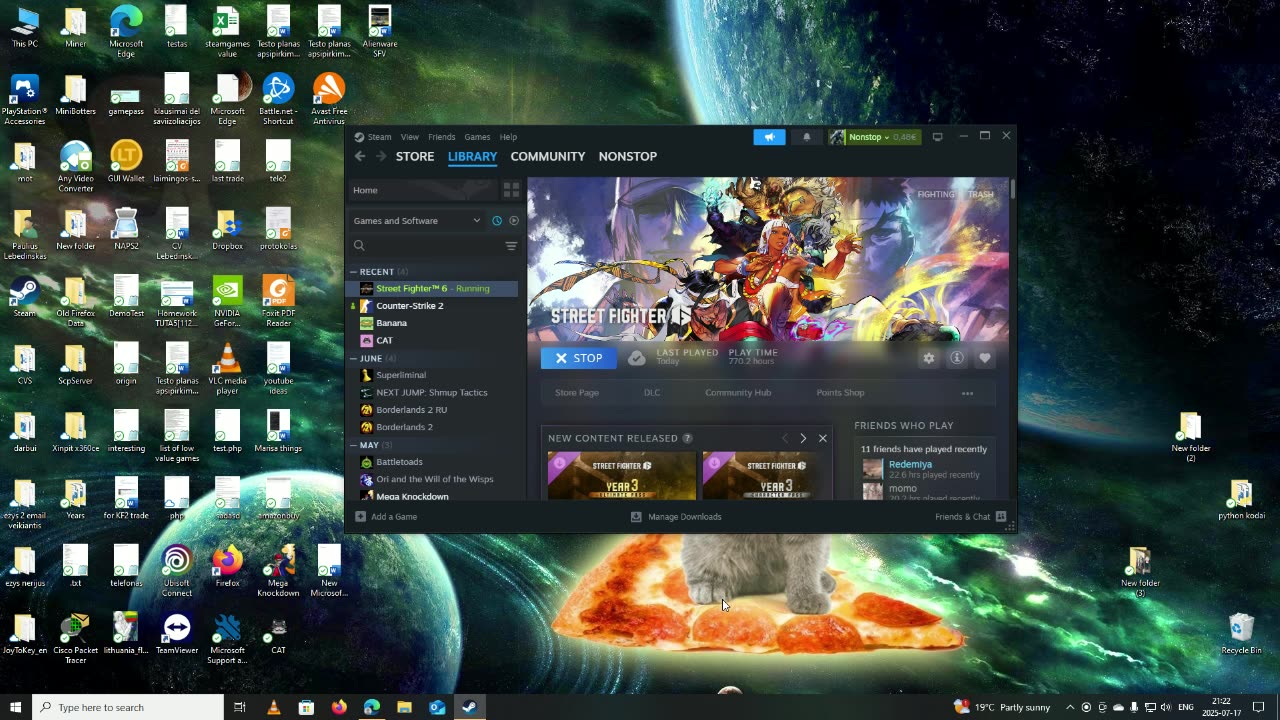This screenshot has width=1280, height=720.
Task: Show previous new content item
Action: pyautogui.click(x=785, y=438)
